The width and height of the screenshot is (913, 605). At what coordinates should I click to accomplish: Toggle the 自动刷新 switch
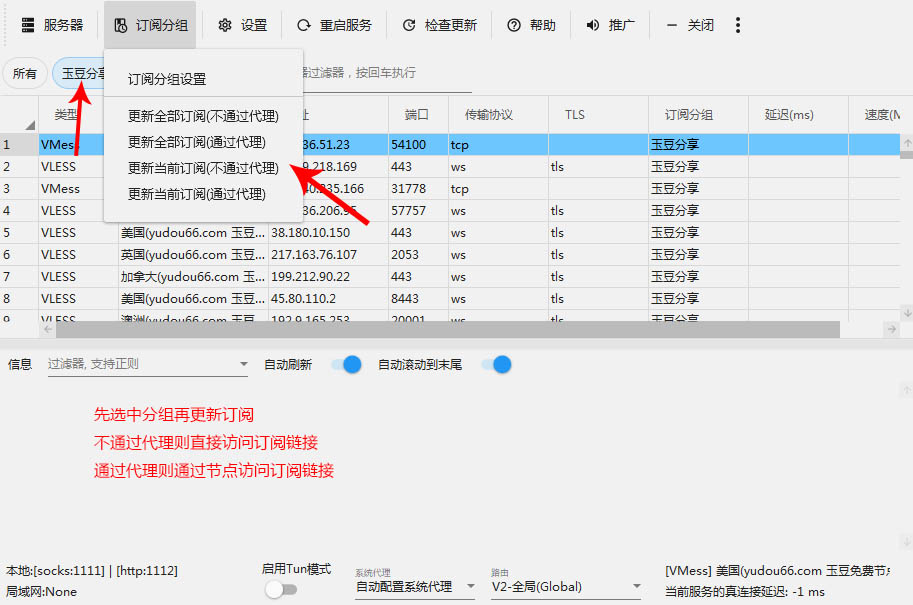344,365
